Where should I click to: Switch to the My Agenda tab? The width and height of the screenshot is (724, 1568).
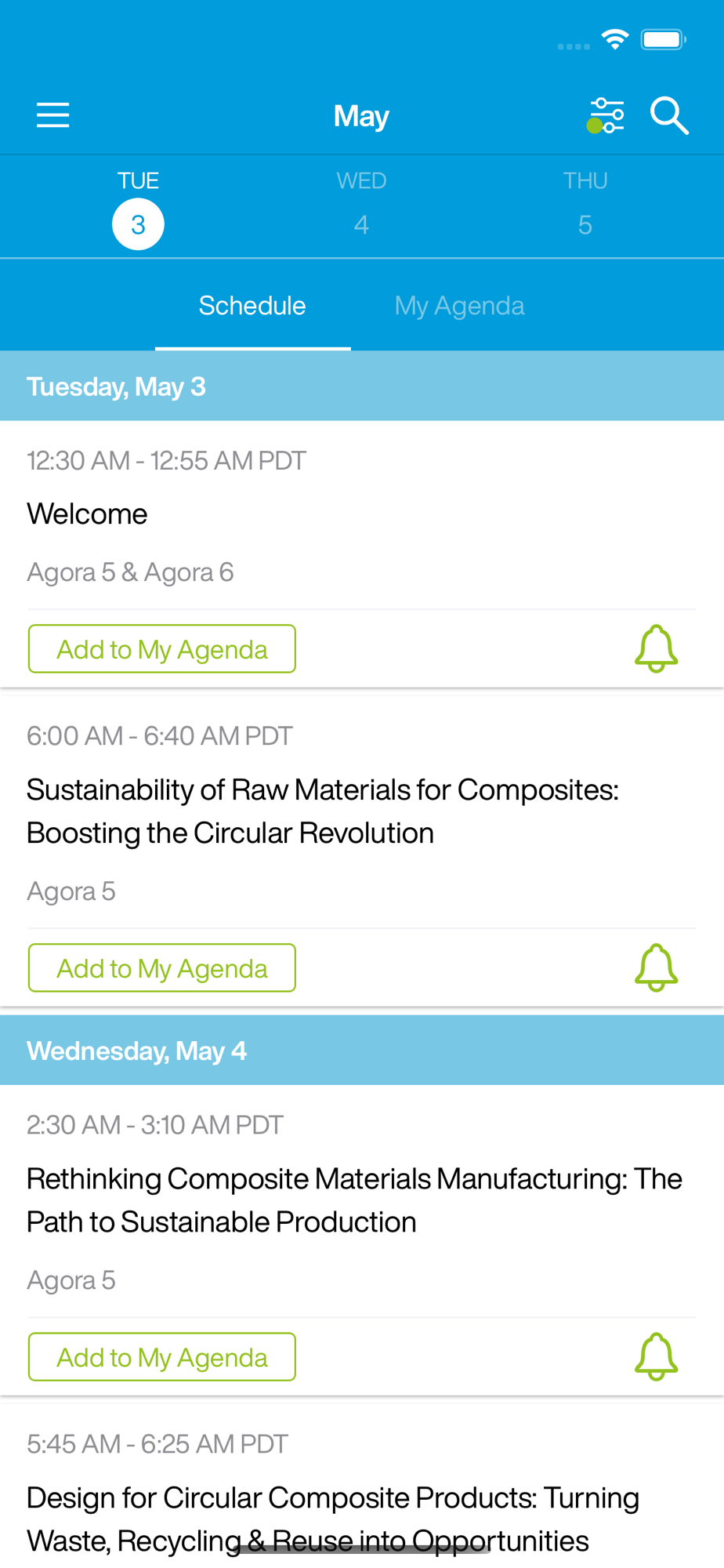pyautogui.click(x=459, y=306)
